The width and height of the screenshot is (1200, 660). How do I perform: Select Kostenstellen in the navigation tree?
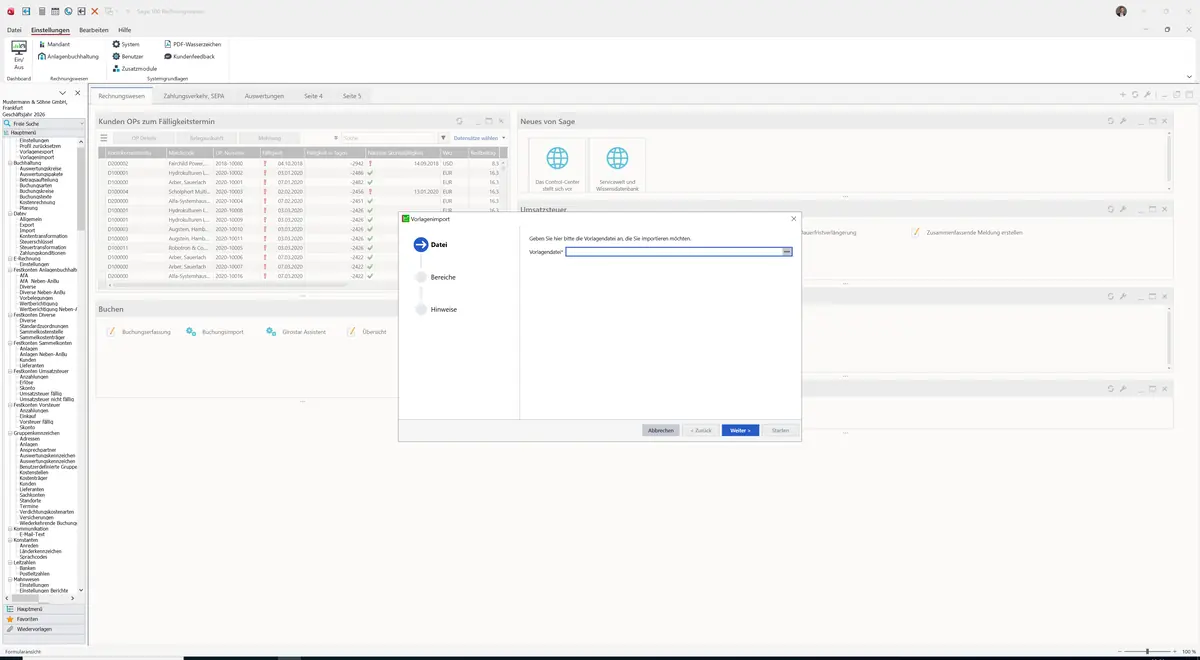pyautogui.click(x=35, y=472)
